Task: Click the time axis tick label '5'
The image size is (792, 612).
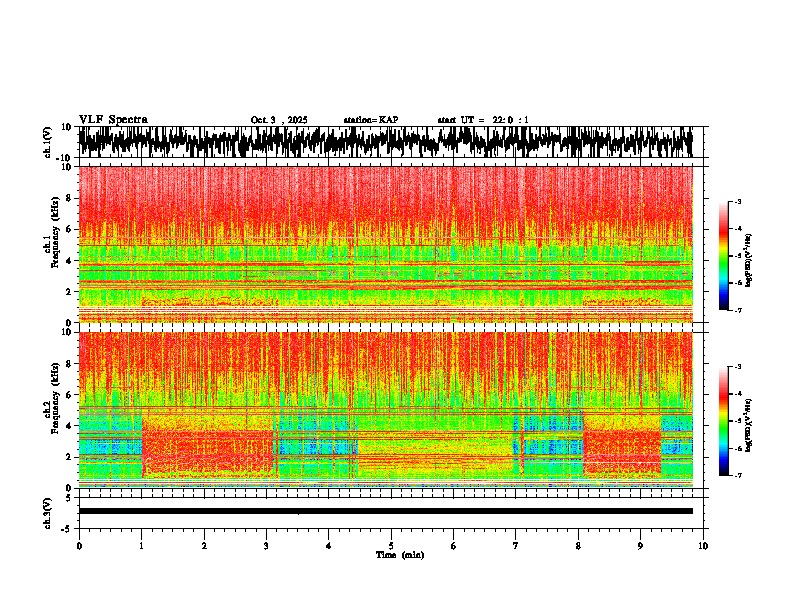Action: (x=391, y=546)
